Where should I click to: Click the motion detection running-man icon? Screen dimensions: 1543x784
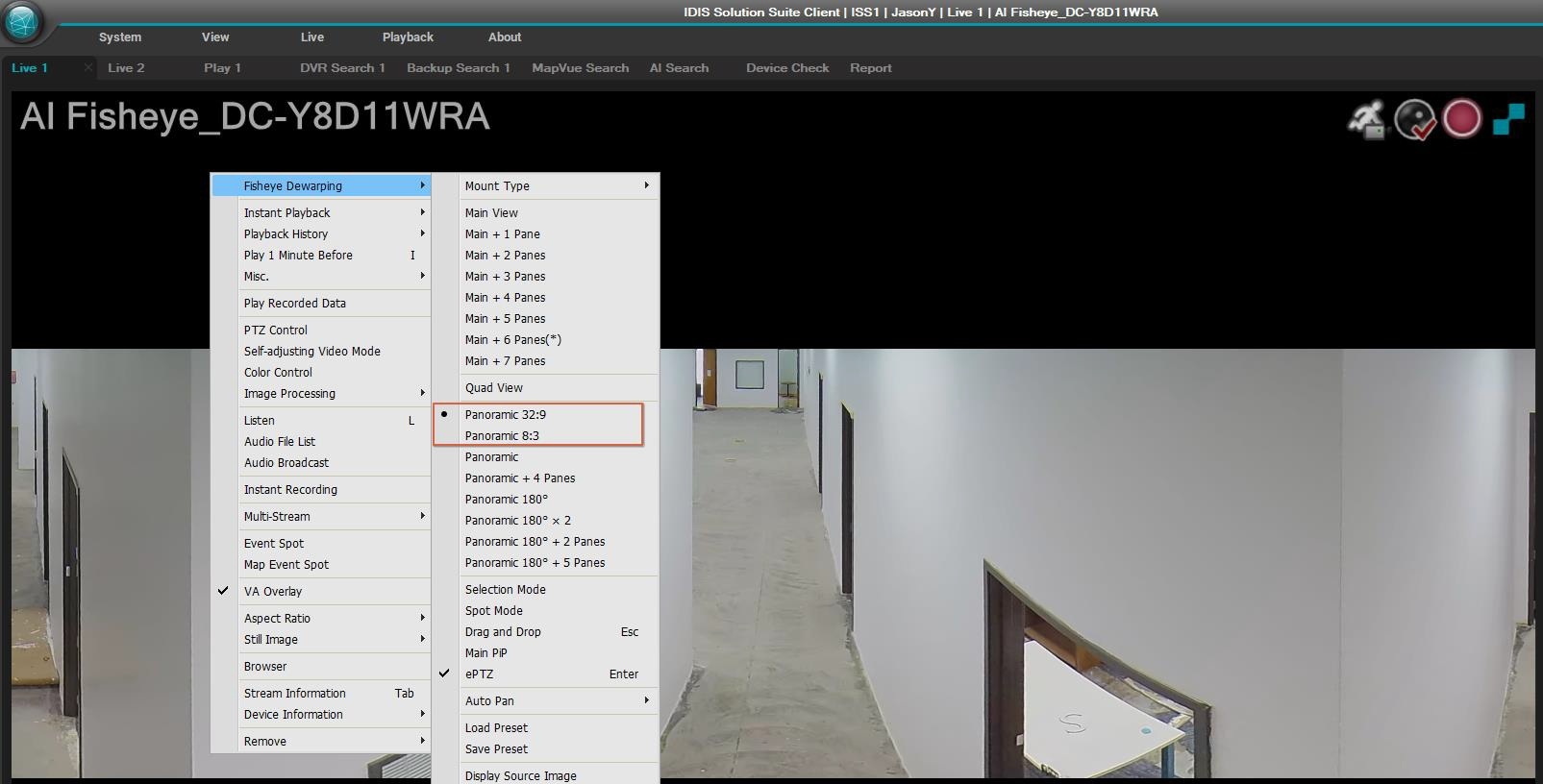coord(1366,120)
